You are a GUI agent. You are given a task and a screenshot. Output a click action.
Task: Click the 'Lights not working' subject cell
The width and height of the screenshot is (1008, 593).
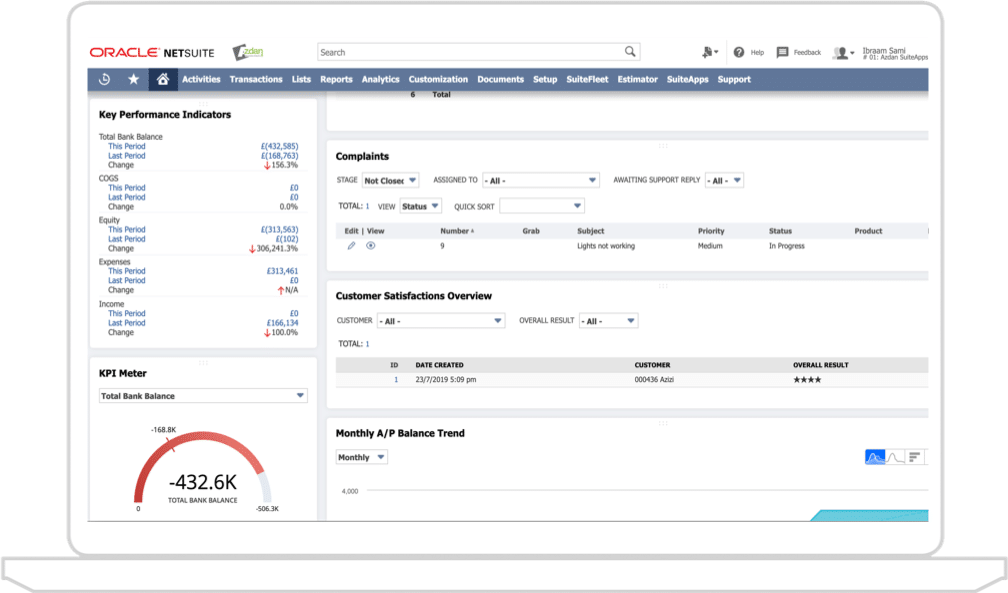click(606, 246)
